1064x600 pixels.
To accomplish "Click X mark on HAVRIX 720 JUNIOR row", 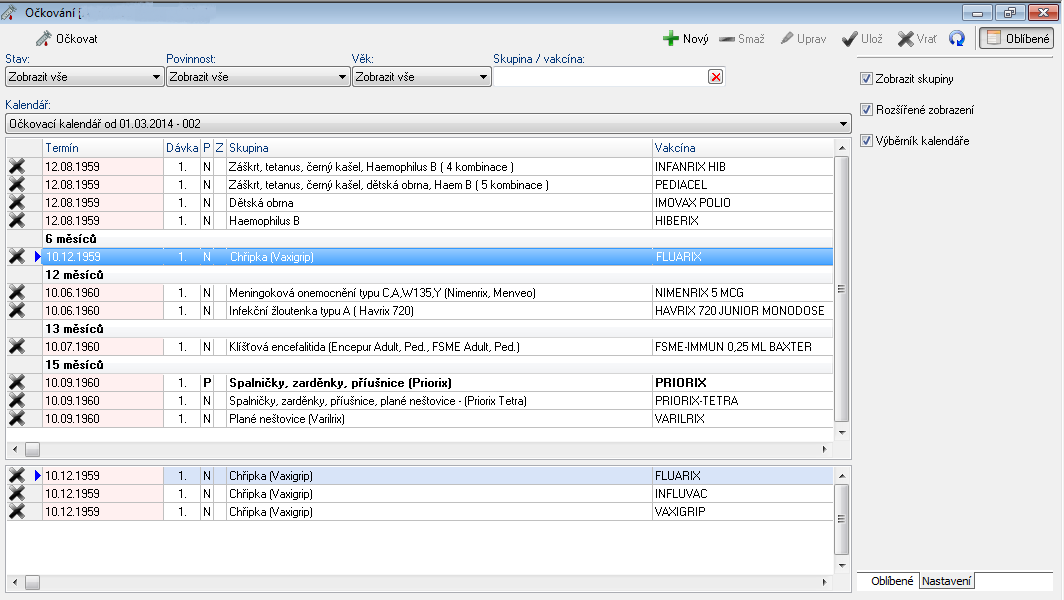I will [x=17, y=310].
